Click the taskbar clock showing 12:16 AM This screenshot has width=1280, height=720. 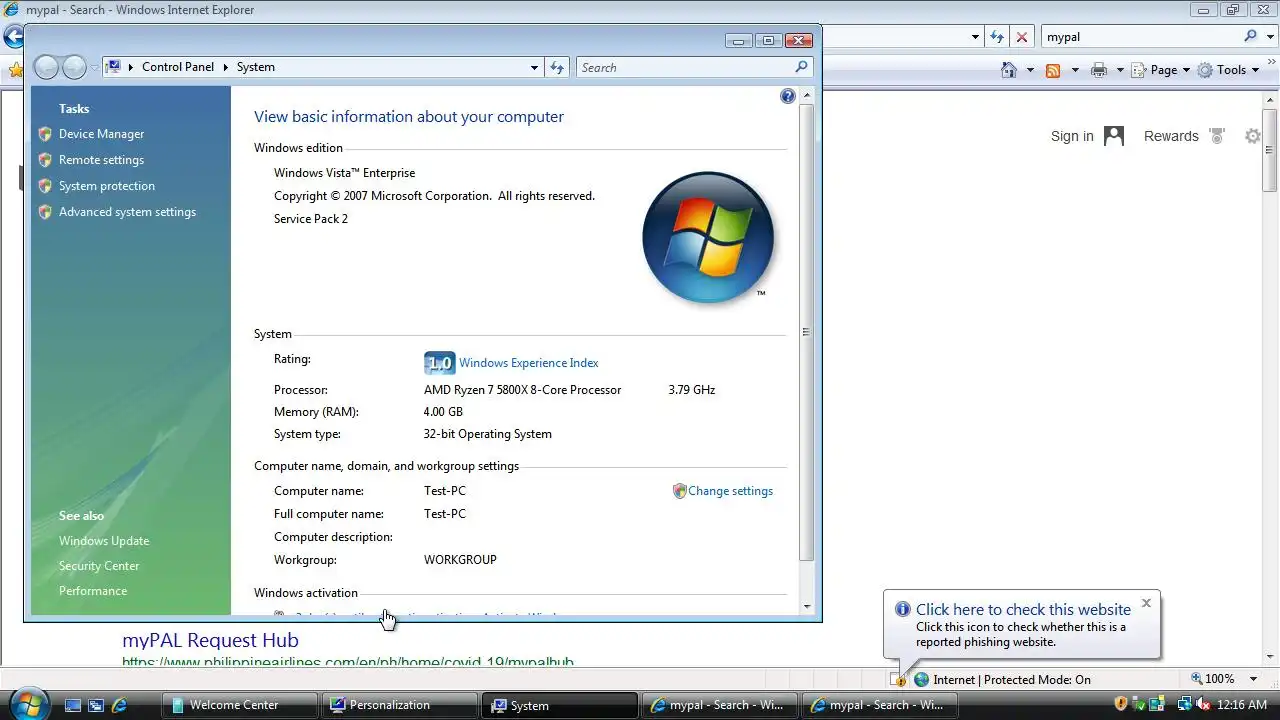coord(1242,705)
